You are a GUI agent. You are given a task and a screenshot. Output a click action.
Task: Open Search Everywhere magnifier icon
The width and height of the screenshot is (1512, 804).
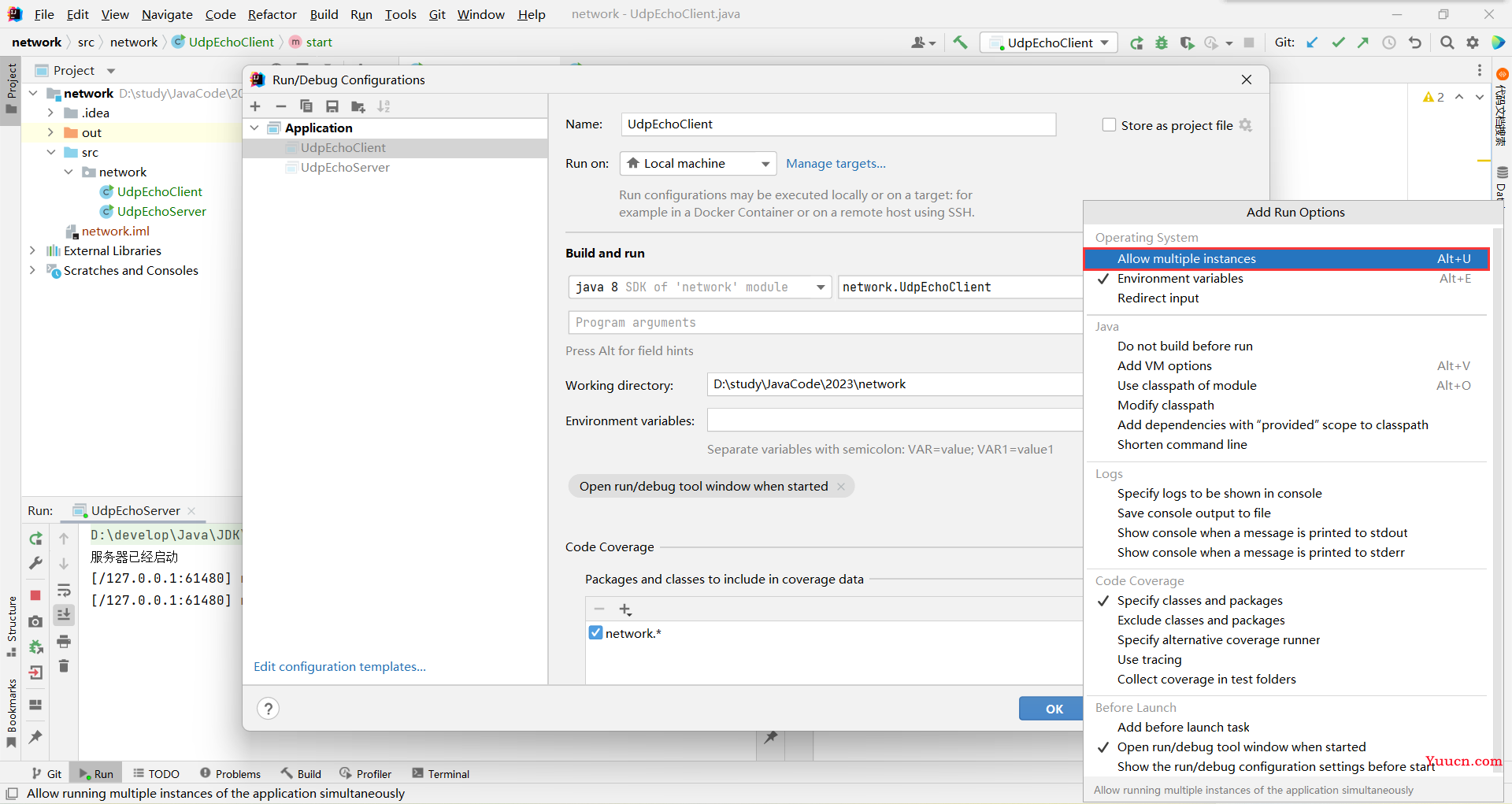(1447, 43)
